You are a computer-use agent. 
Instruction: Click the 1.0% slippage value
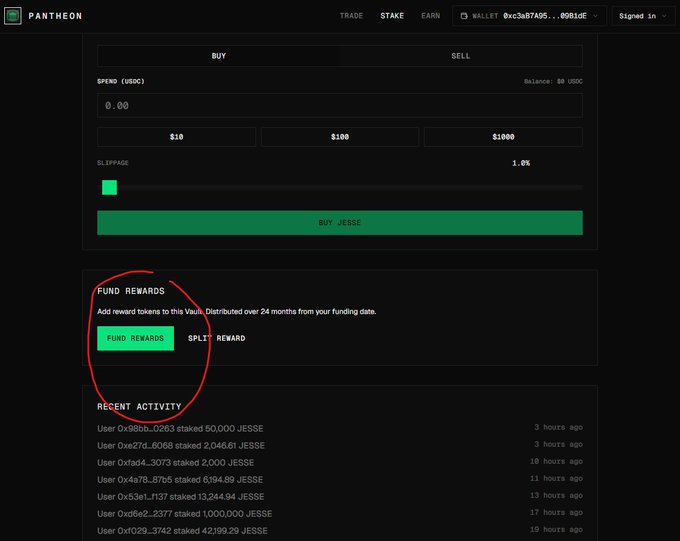tap(521, 163)
